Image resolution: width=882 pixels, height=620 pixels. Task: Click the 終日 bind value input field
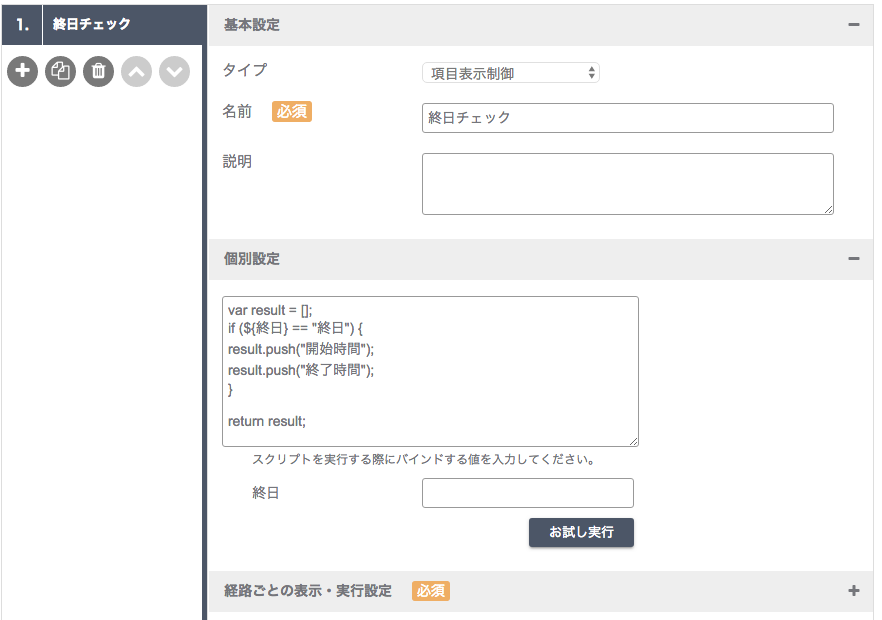point(528,493)
